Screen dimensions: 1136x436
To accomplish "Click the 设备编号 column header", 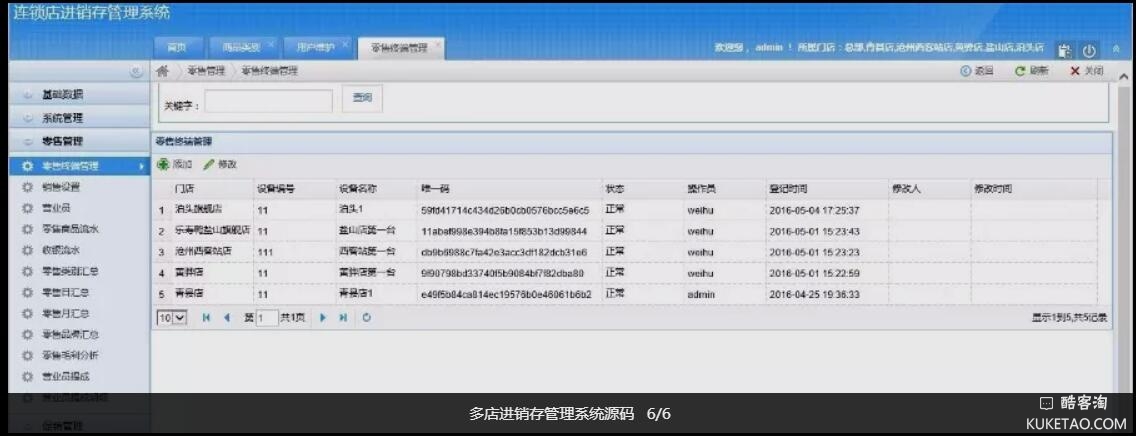I will (x=294, y=188).
